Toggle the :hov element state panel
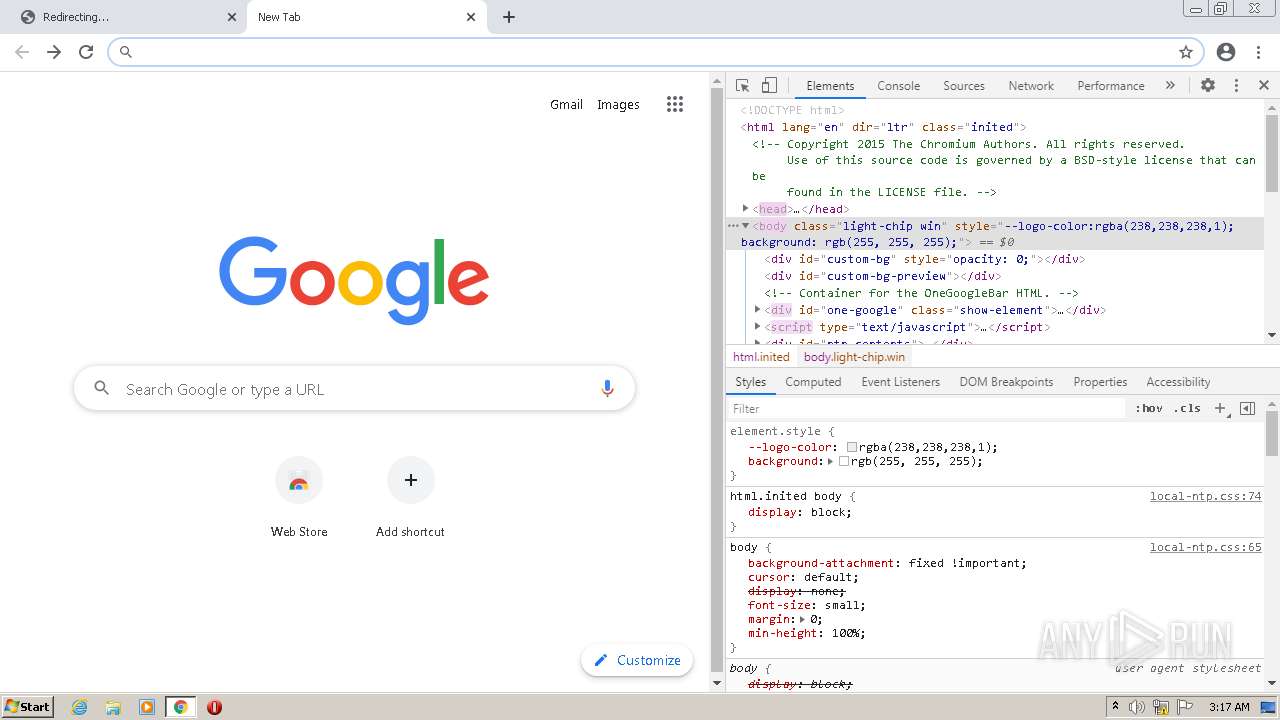Screen dimensions: 1280x720 coord(1149,408)
